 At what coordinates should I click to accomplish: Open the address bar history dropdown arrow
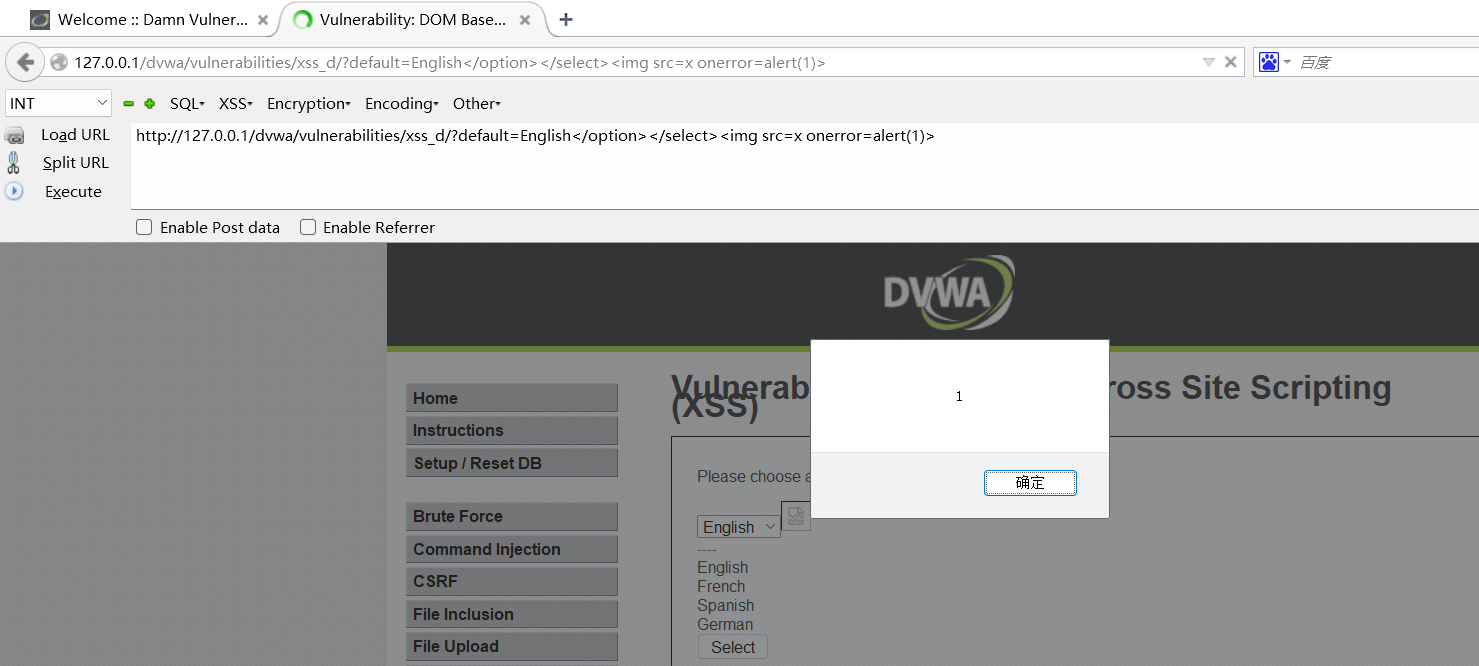click(1209, 62)
